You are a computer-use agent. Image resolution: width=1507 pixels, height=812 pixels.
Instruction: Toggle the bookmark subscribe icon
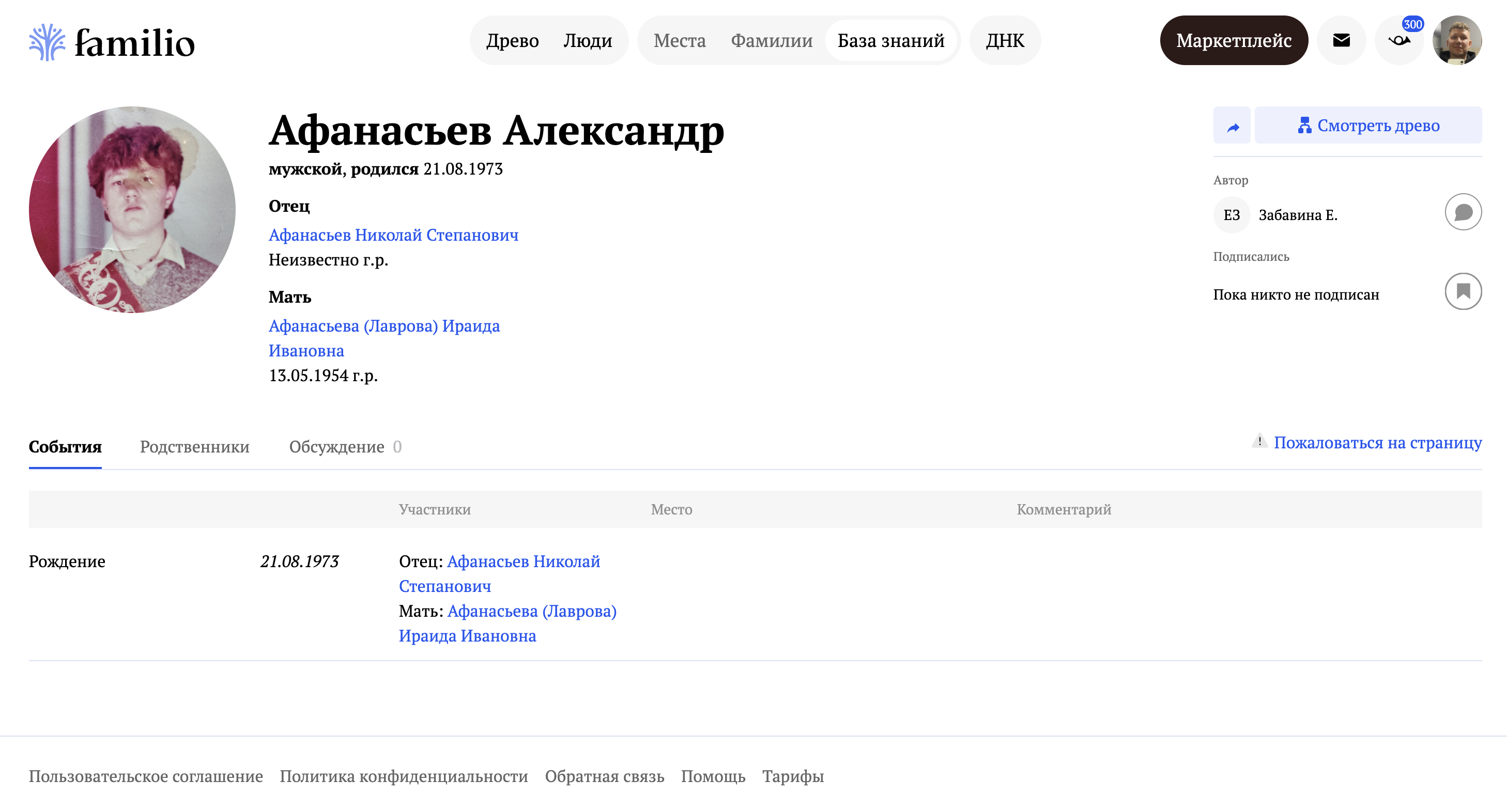pos(1463,291)
